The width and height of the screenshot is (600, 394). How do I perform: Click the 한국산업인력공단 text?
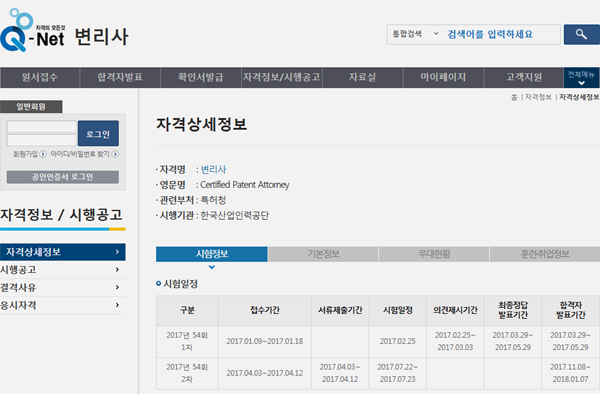[235, 215]
